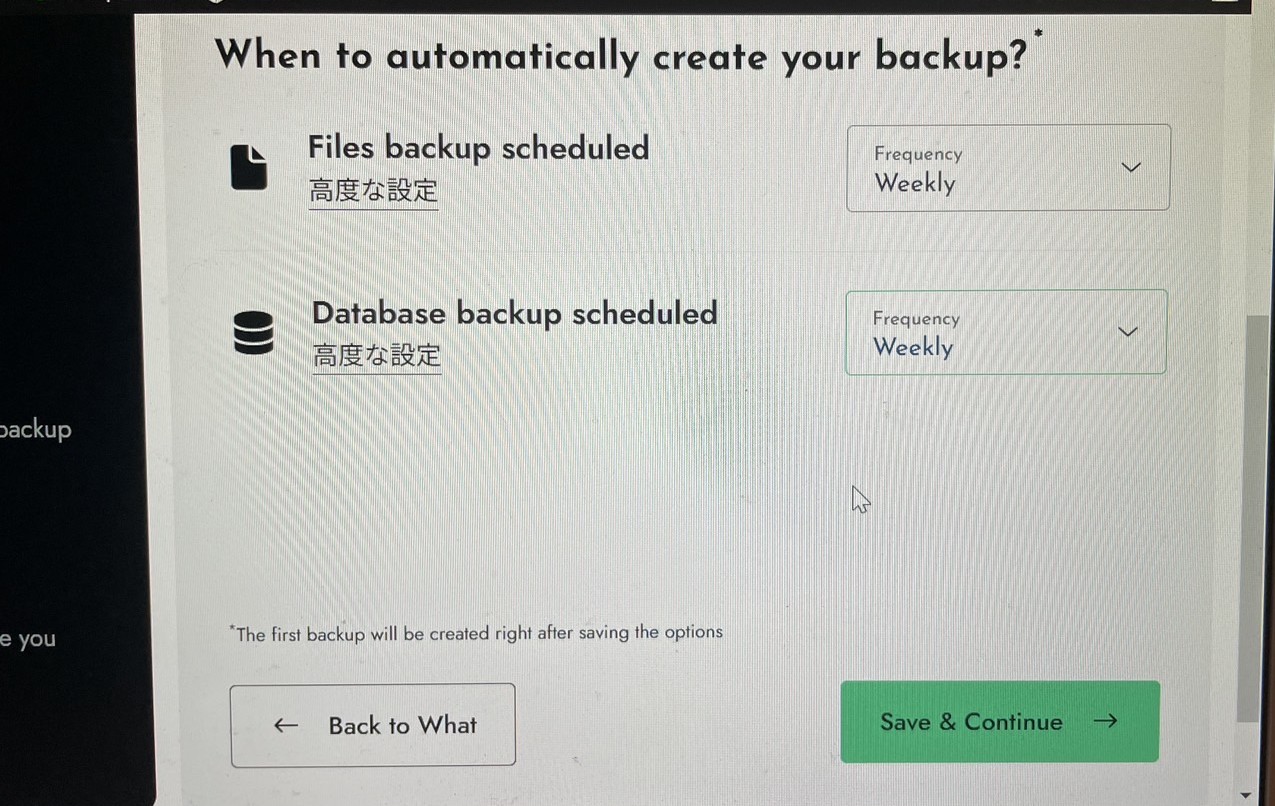This screenshot has width=1275, height=806.
Task: Select the Weekly value for Files backup frequency
Action: coord(914,183)
